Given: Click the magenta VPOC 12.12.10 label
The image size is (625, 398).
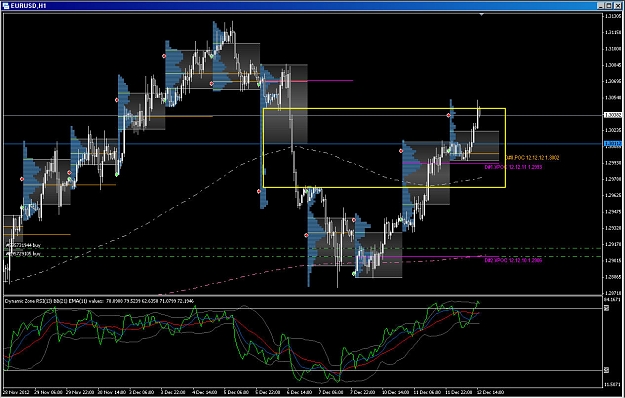Looking at the screenshot, I should [513, 260].
